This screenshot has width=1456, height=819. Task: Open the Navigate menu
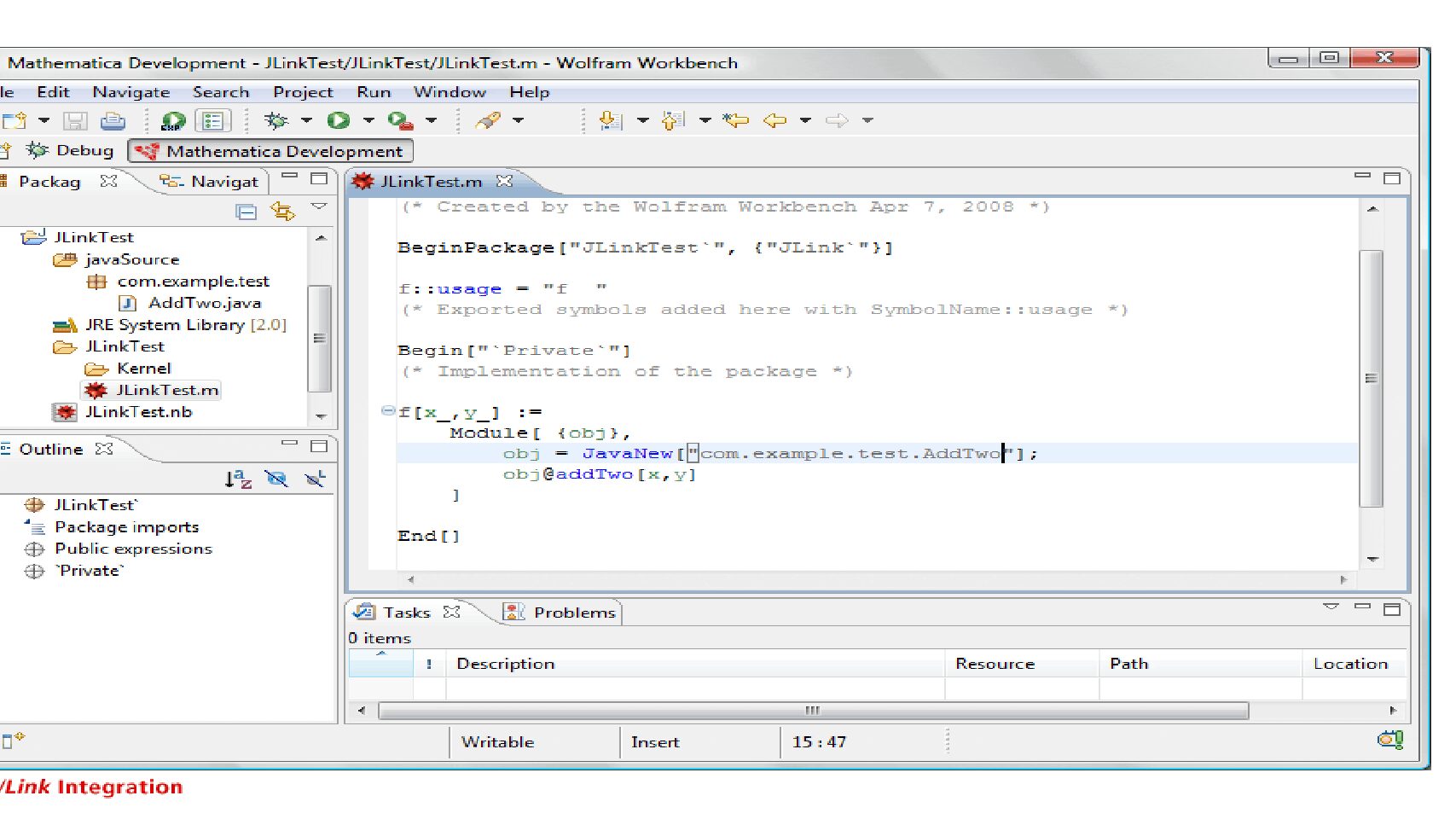pyautogui.click(x=131, y=92)
